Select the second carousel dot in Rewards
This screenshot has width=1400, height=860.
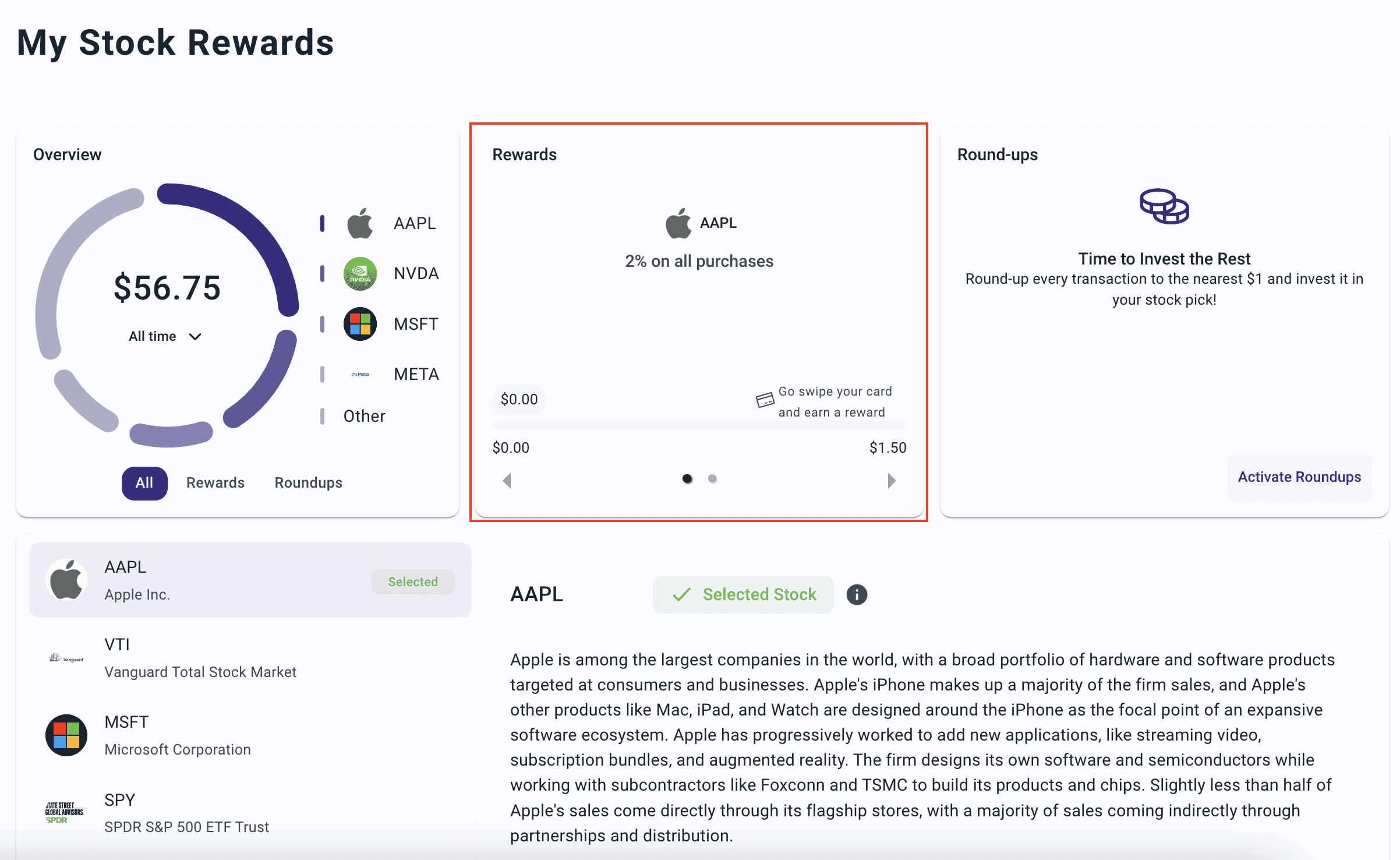tap(712, 479)
